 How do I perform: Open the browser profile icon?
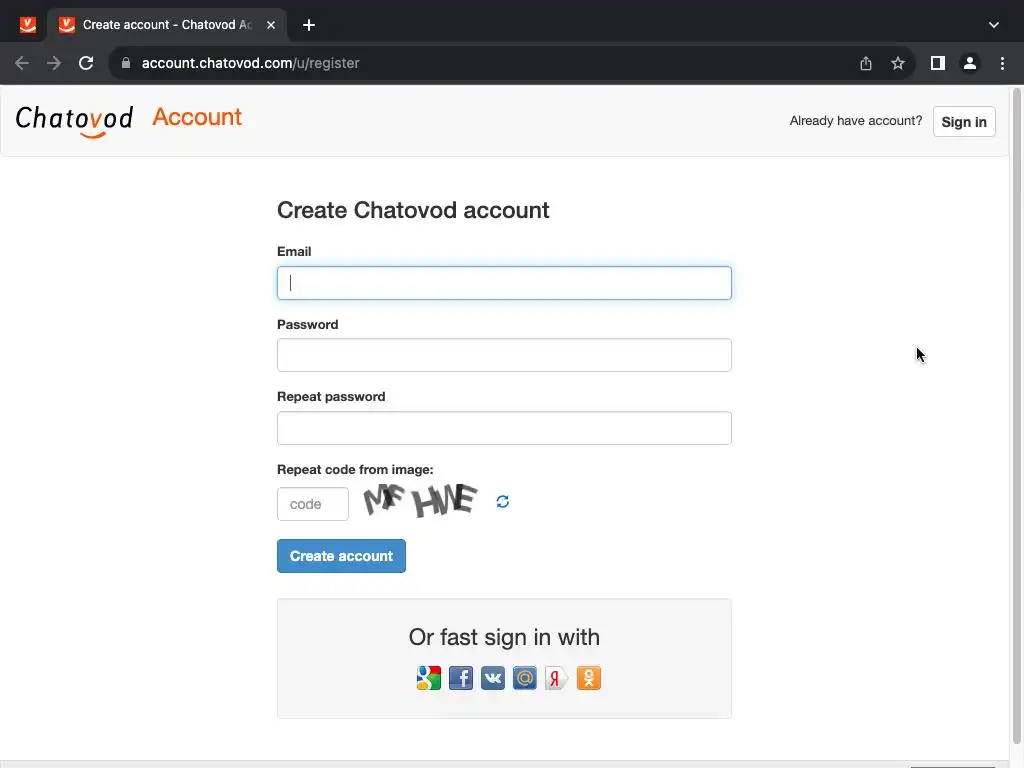969,63
